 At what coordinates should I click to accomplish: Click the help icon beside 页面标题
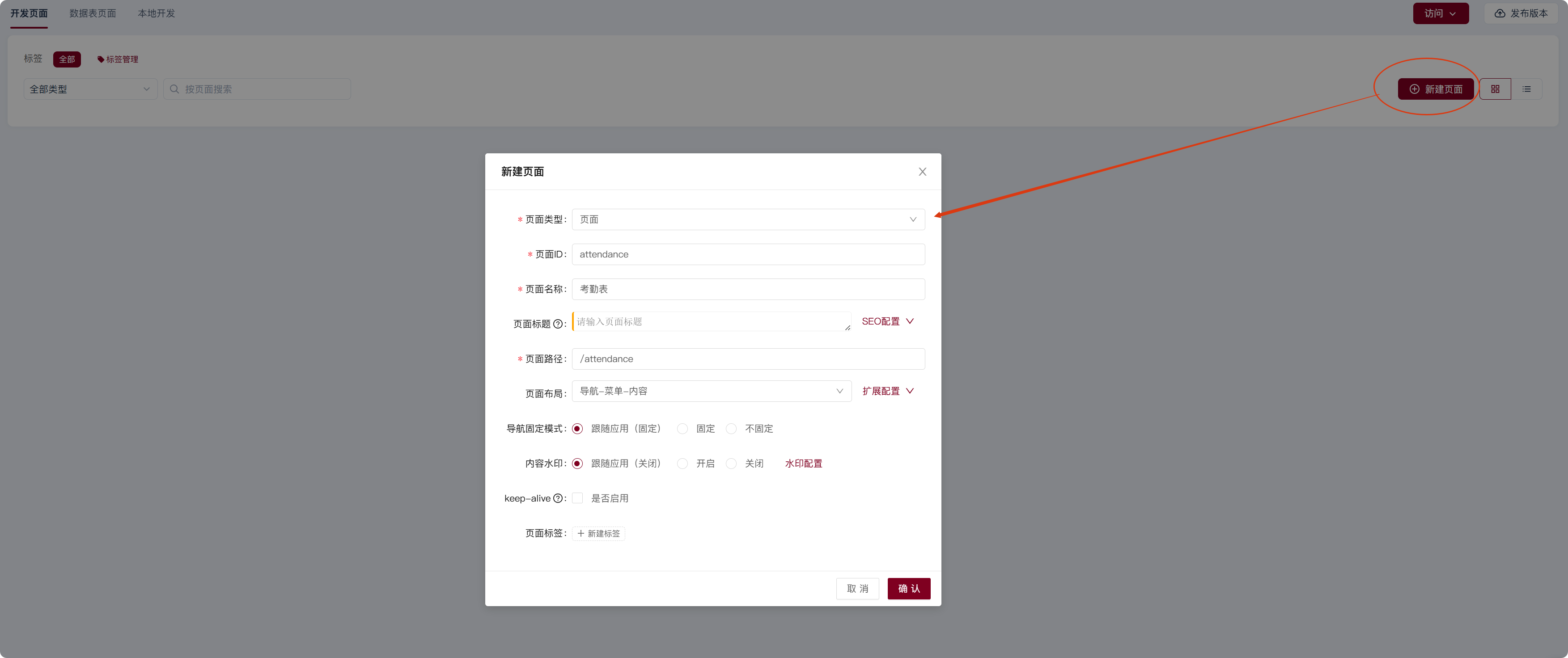click(559, 324)
